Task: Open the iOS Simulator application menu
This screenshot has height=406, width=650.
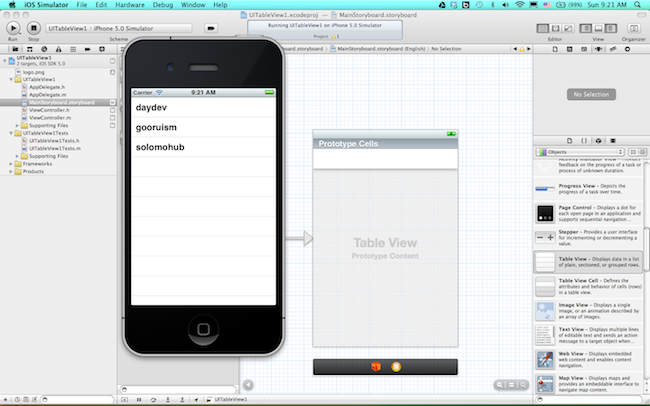Action: pos(46,5)
